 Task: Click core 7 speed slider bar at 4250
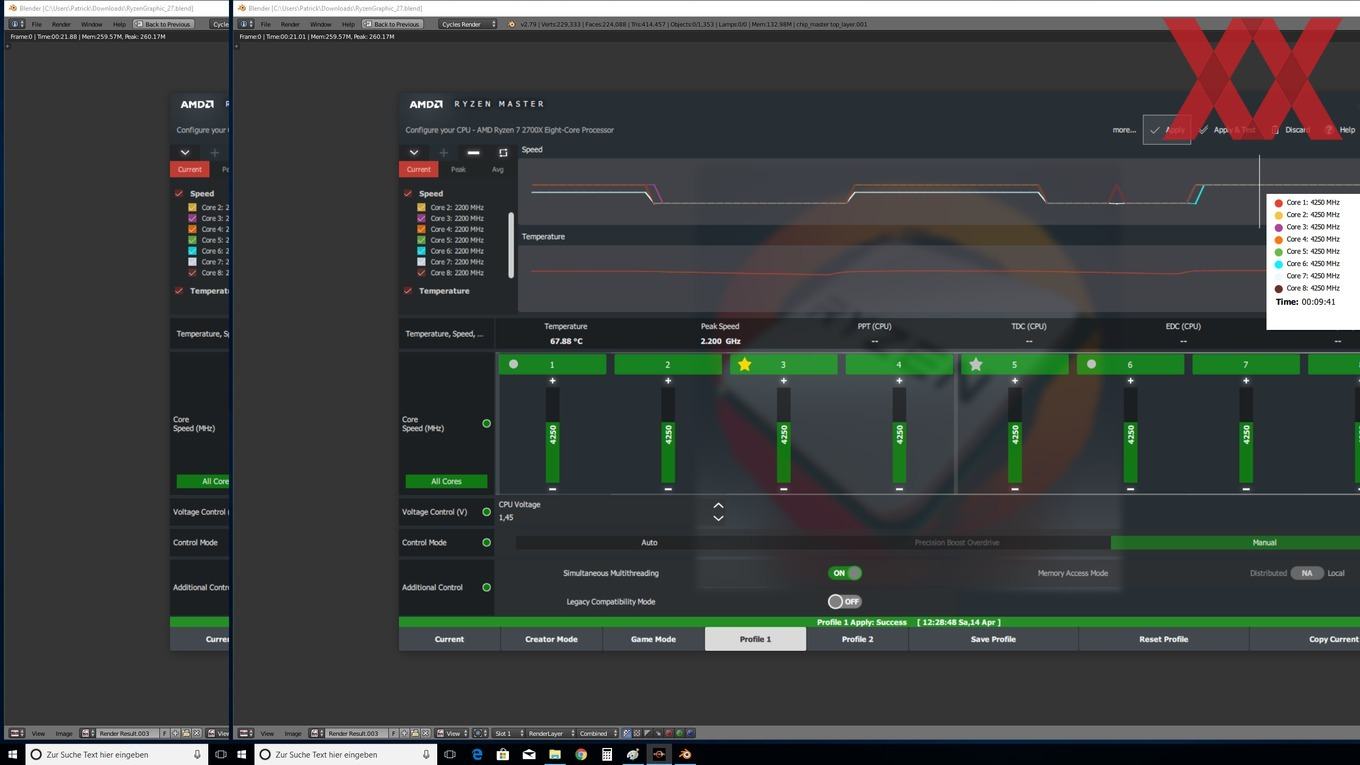(1246, 435)
